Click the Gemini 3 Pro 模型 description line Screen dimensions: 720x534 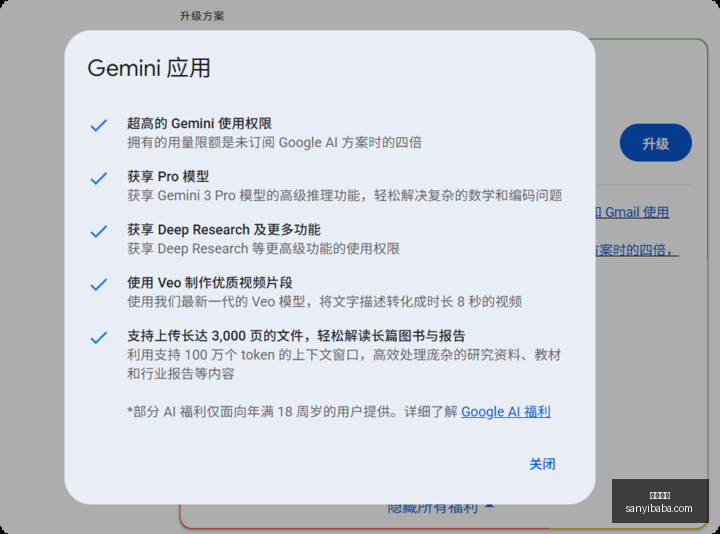coord(344,196)
